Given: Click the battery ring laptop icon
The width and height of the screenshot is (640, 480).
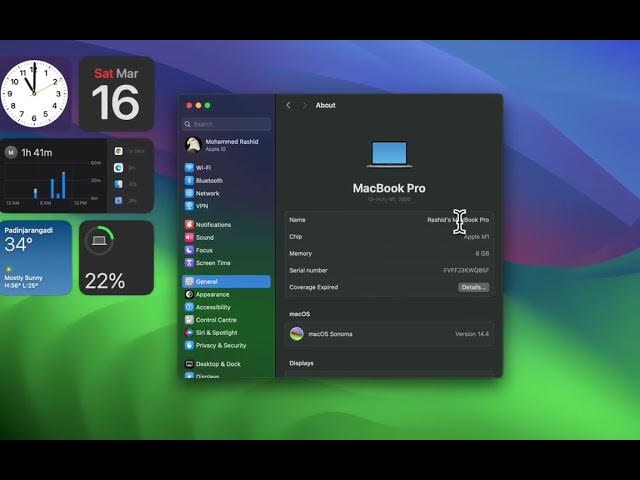Looking at the screenshot, I should pyautogui.click(x=99, y=241).
